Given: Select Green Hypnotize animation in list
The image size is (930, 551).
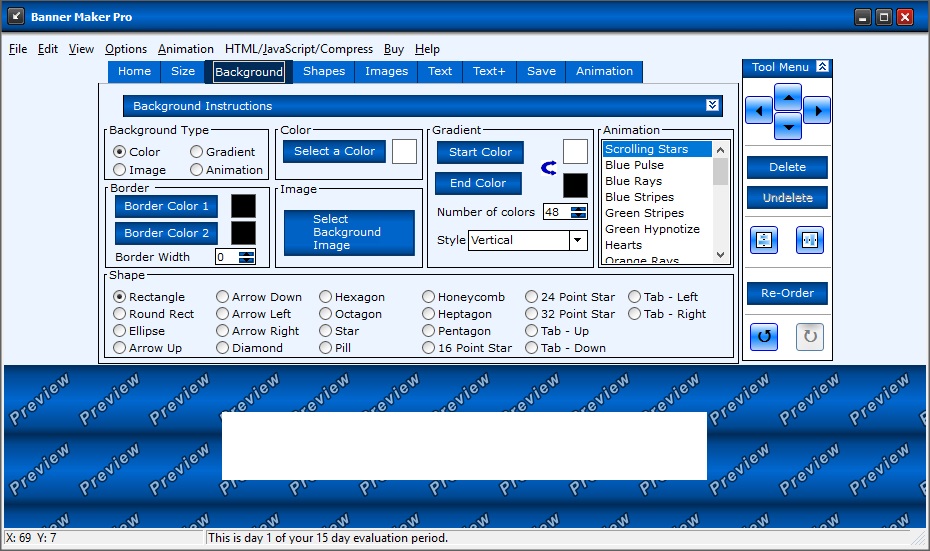Looking at the screenshot, I should pos(657,229).
